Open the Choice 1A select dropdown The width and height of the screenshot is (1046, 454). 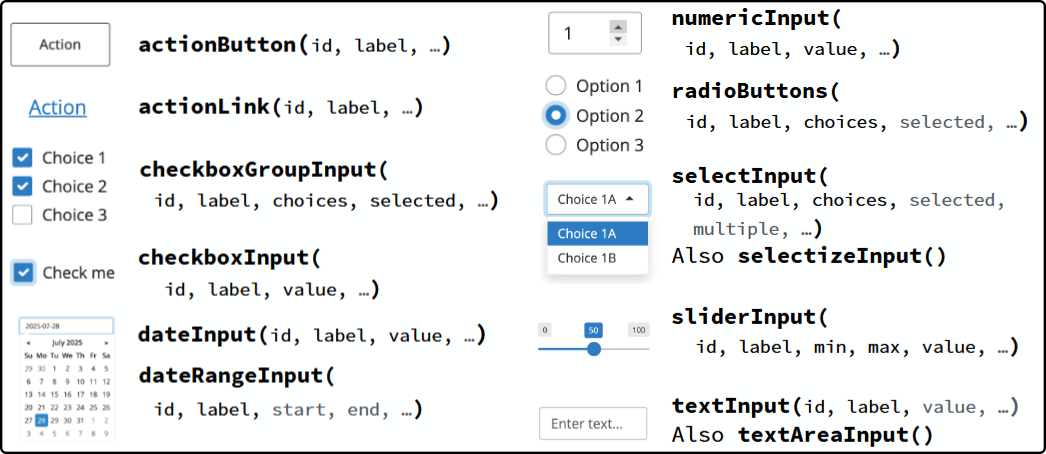point(597,199)
